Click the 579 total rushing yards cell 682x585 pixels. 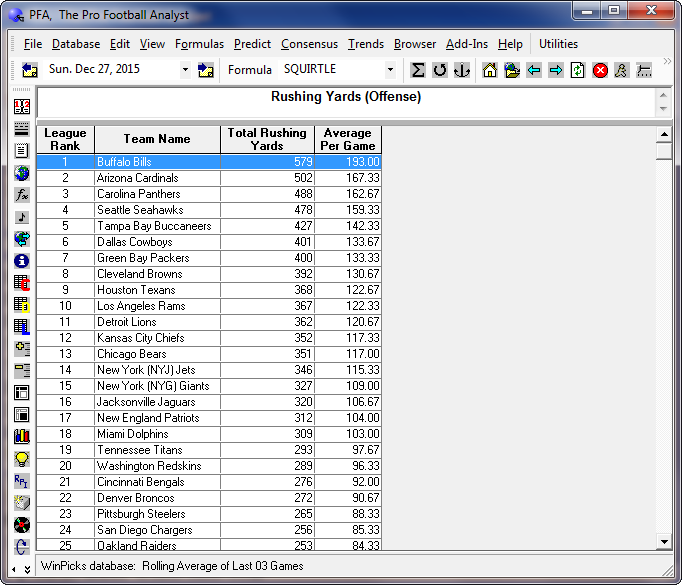(267, 162)
